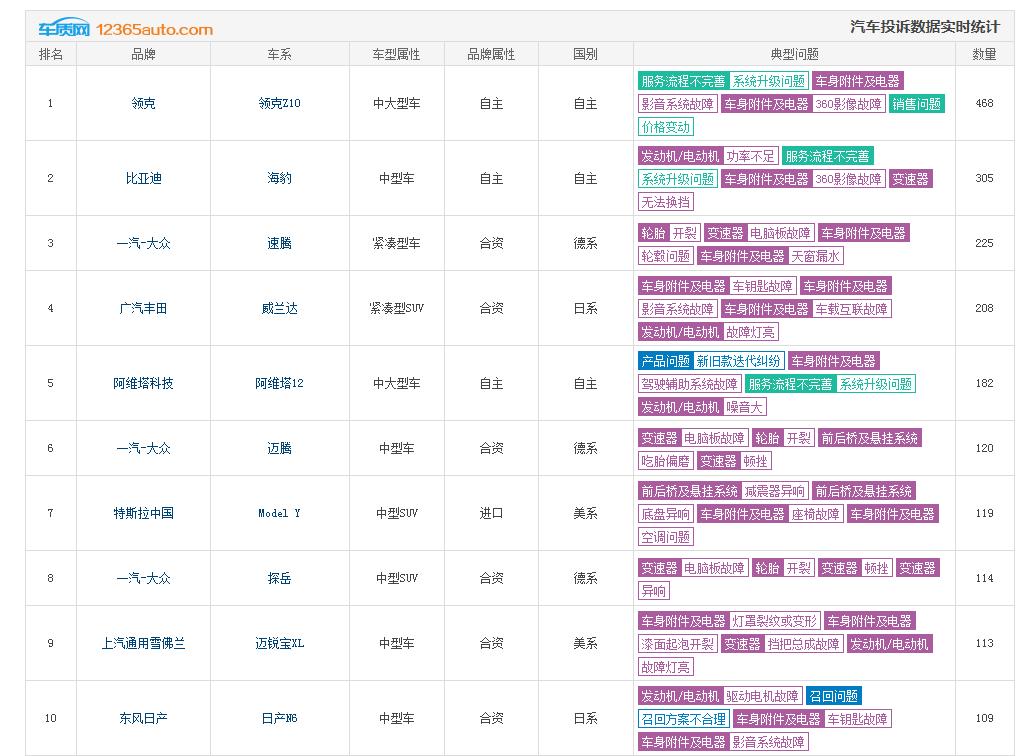Open the 迈锐宝XL car series link
Screen dimensions: 1028x756
pyautogui.click(x=279, y=643)
